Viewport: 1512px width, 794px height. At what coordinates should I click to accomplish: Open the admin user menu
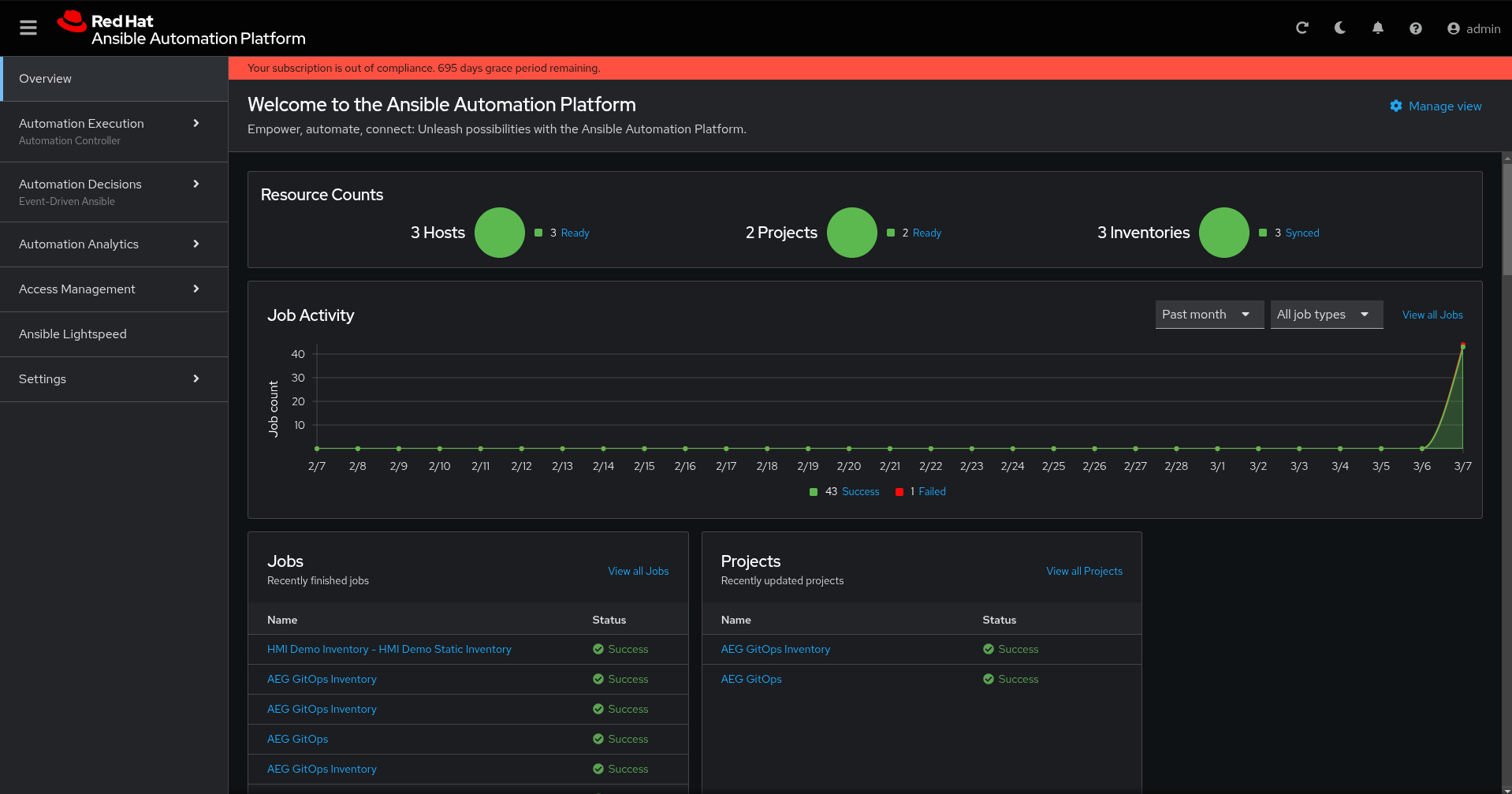click(x=1473, y=28)
